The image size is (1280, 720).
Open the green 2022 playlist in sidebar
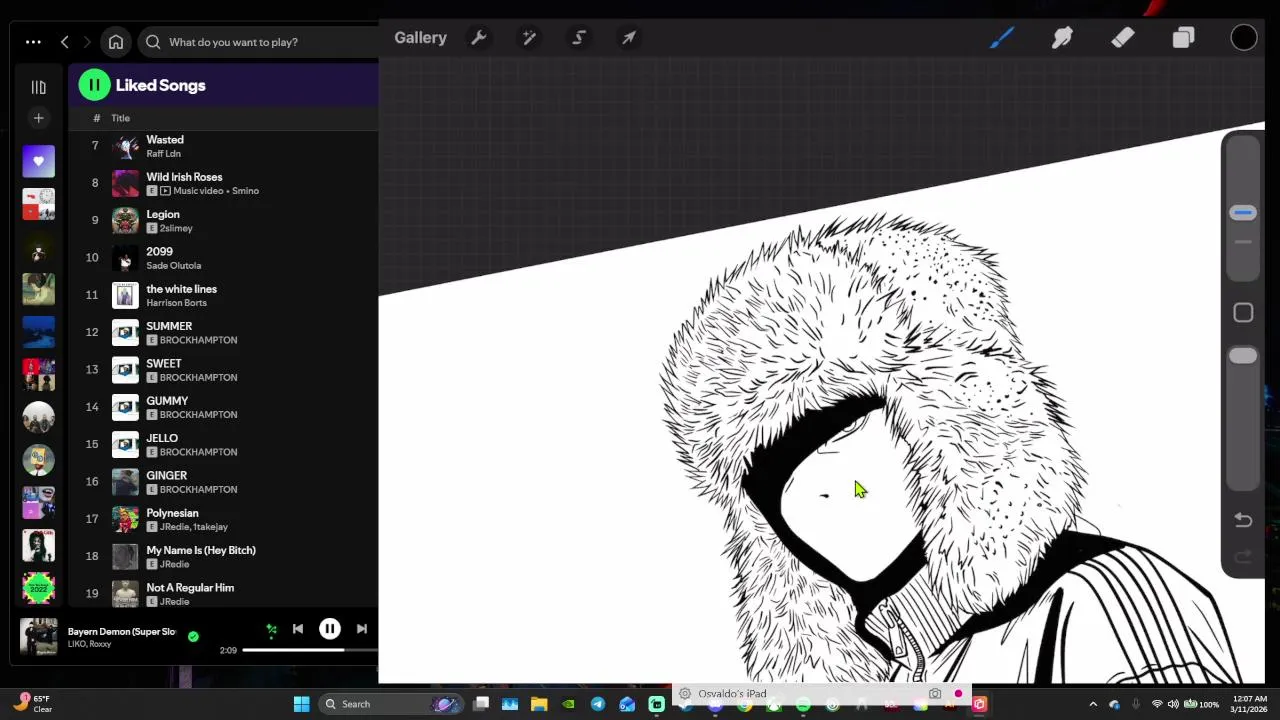tap(38, 587)
